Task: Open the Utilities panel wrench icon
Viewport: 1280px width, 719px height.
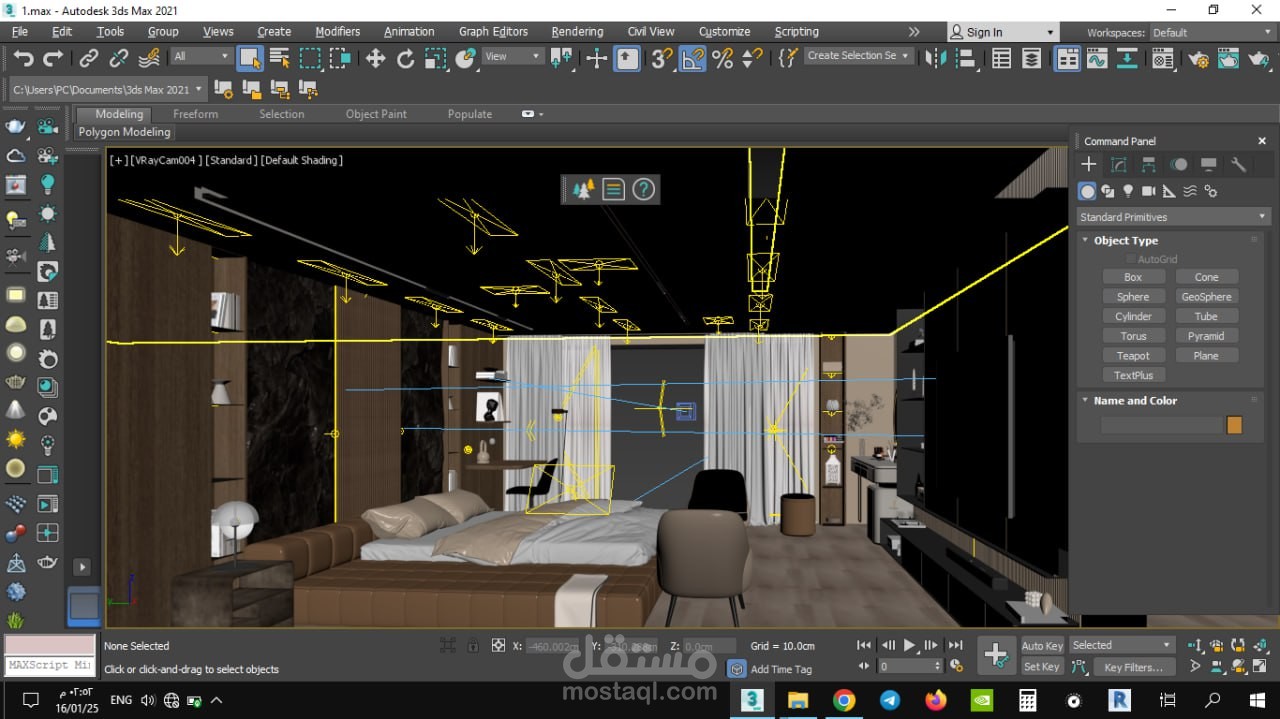Action: coord(1238,165)
